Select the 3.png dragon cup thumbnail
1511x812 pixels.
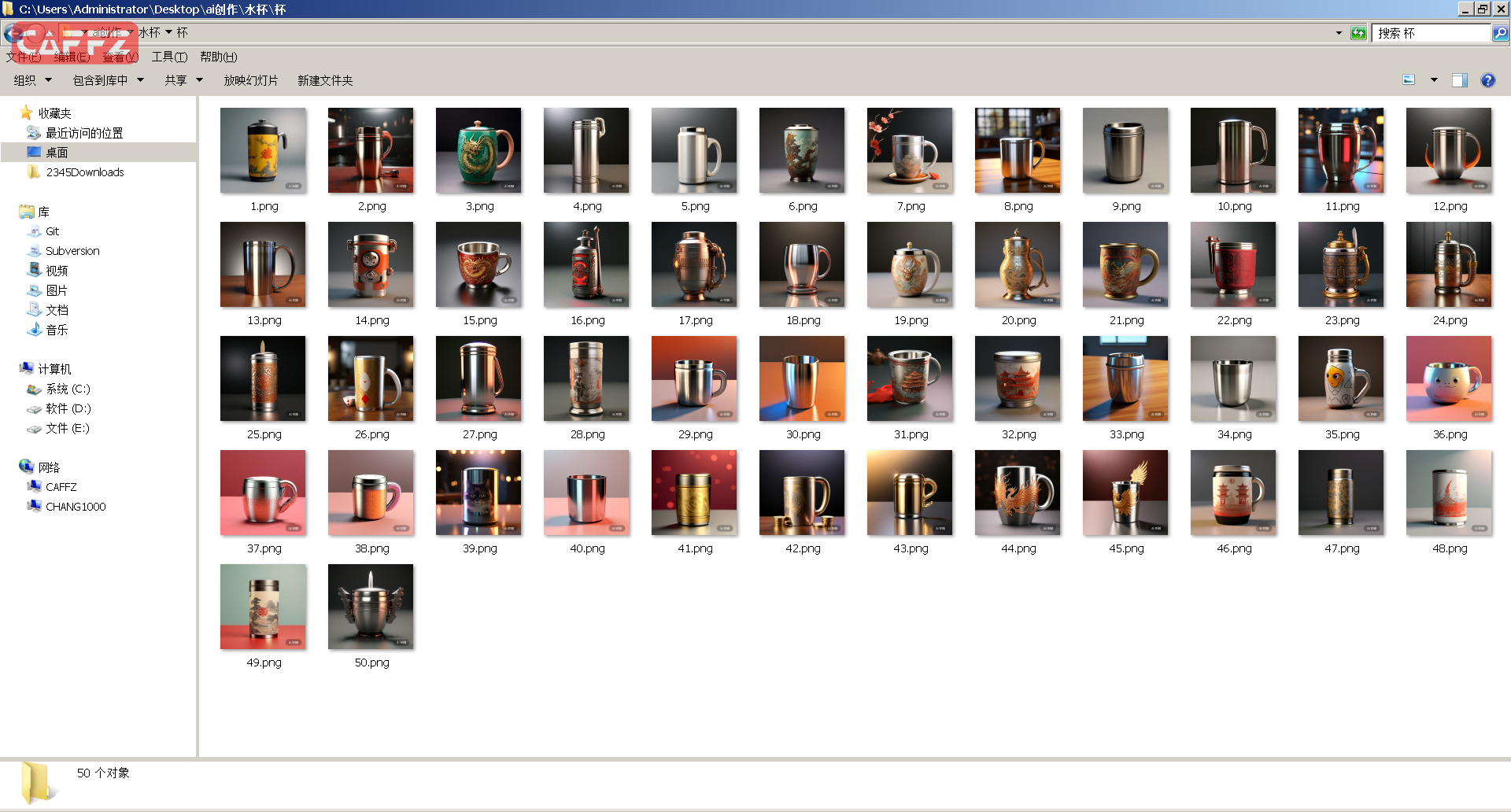pos(478,151)
